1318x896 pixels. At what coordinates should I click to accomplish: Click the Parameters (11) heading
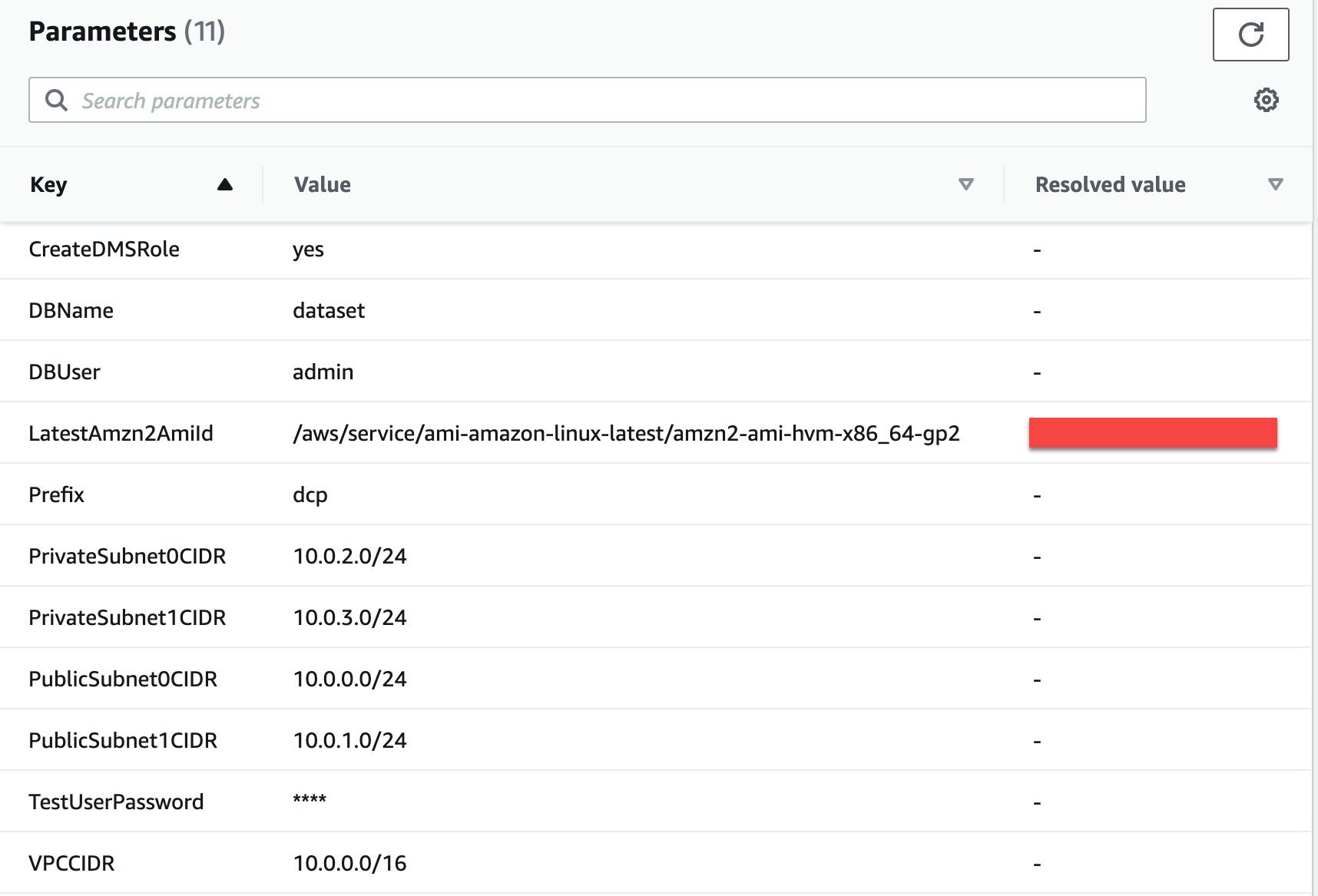point(127,31)
